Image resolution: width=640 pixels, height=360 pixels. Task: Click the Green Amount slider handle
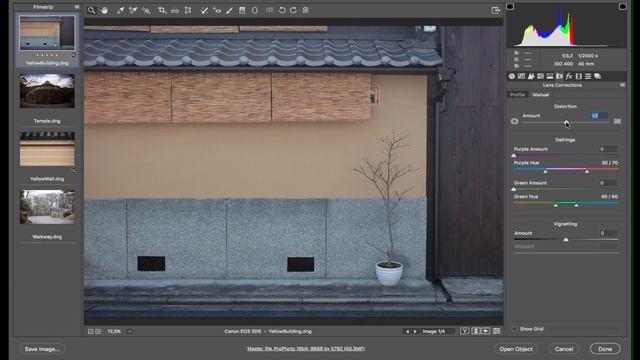pos(514,189)
